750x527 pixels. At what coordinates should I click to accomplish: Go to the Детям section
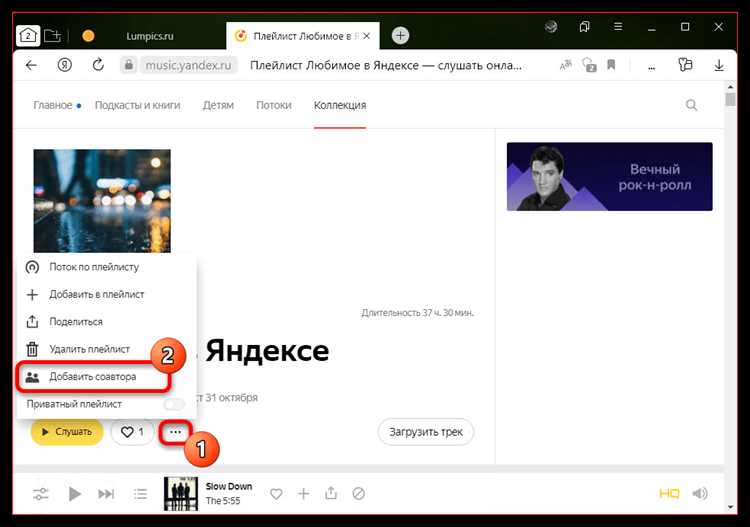point(218,105)
